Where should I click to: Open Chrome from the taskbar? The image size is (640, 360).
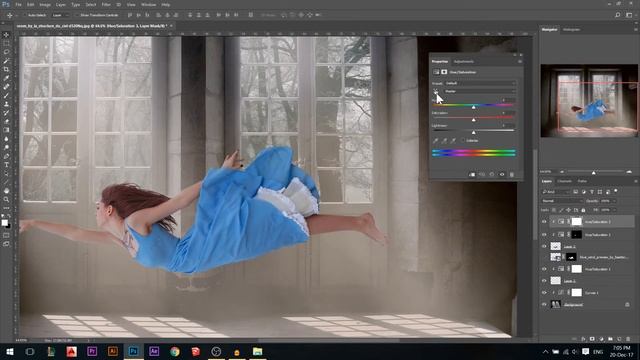[175, 351]
